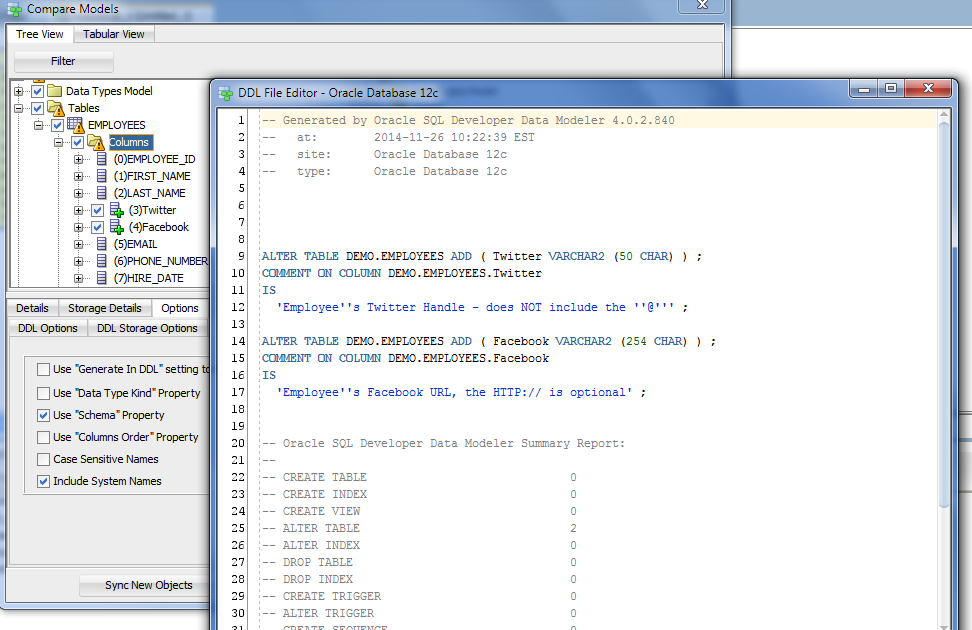
Task: Click the ALTER TABLE Twitter statement line
Action: pos(482,256)
